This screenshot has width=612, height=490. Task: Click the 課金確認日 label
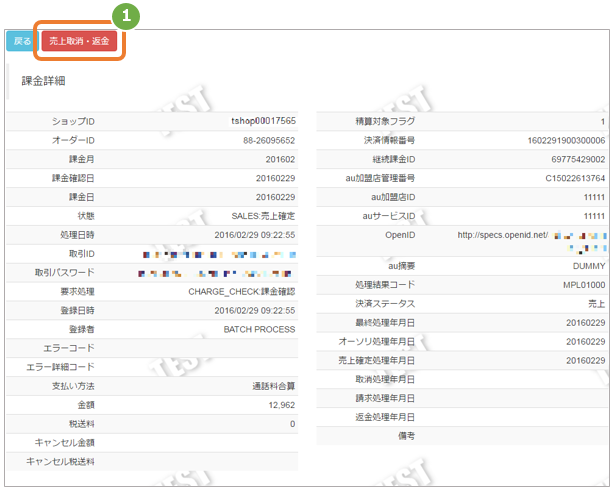point(73,178)
